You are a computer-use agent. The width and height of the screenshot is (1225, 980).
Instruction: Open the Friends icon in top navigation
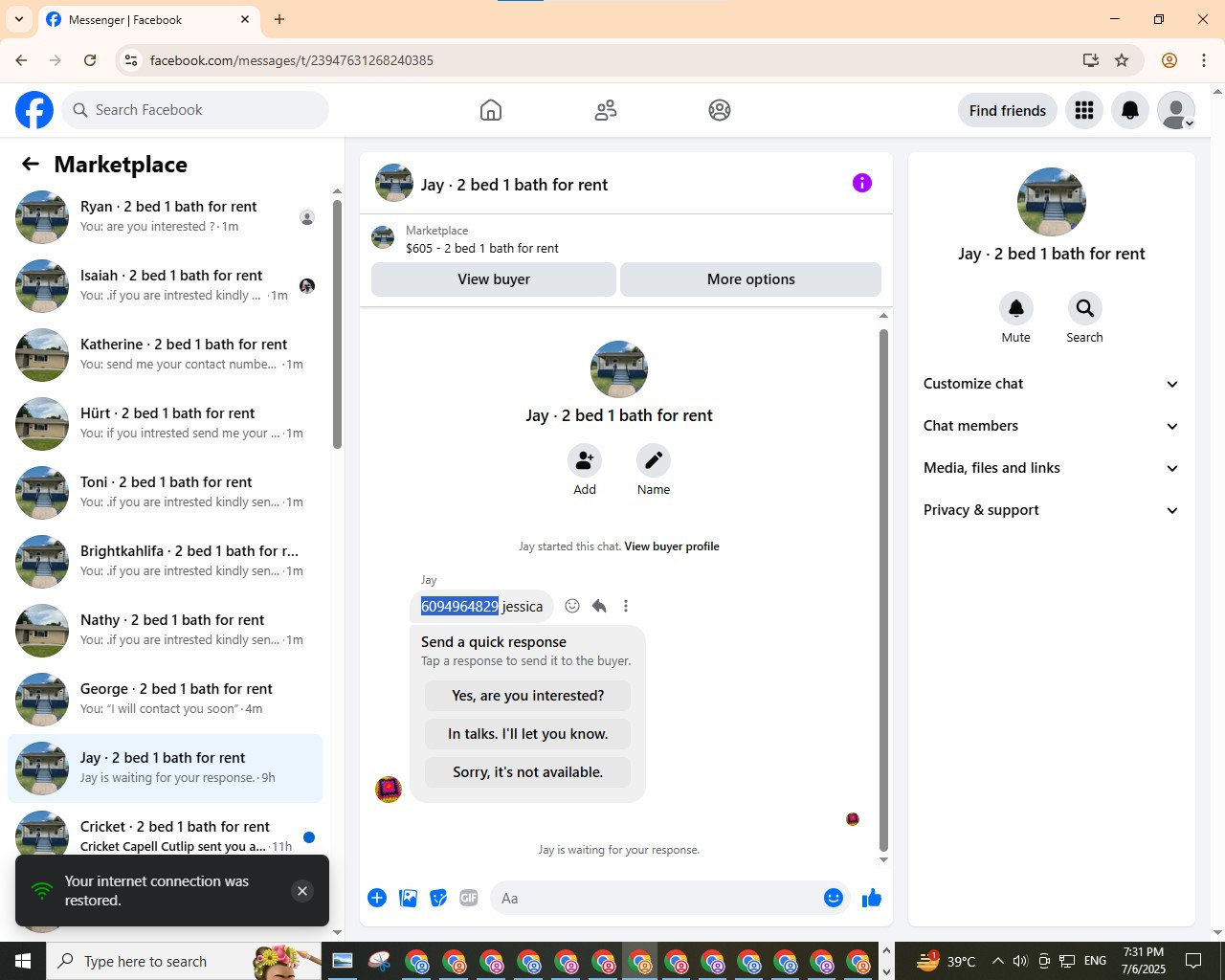(x=606, y=110)
